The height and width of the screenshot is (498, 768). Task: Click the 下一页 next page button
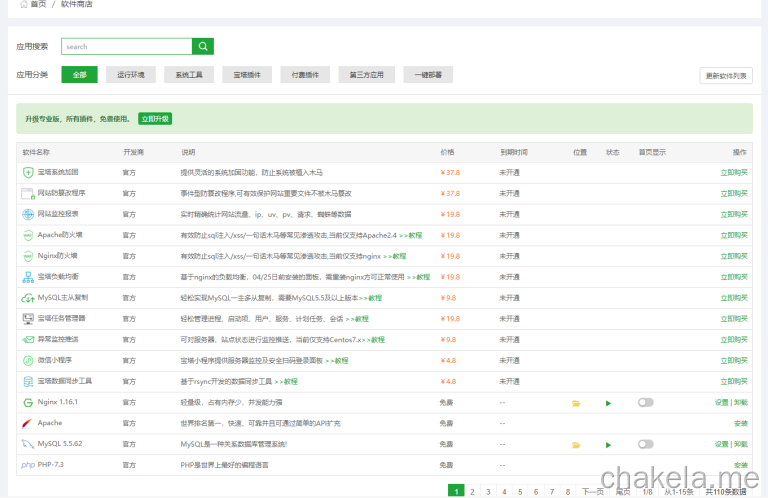(593, 492)
